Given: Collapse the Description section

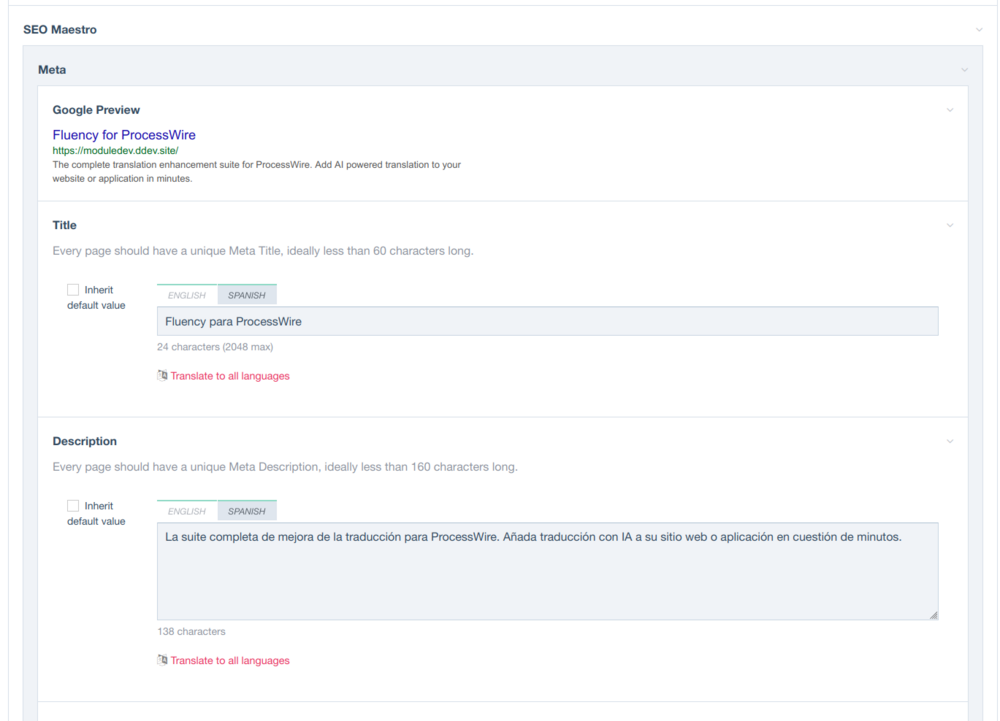Looking at the screenshot, I should [948, 441].
